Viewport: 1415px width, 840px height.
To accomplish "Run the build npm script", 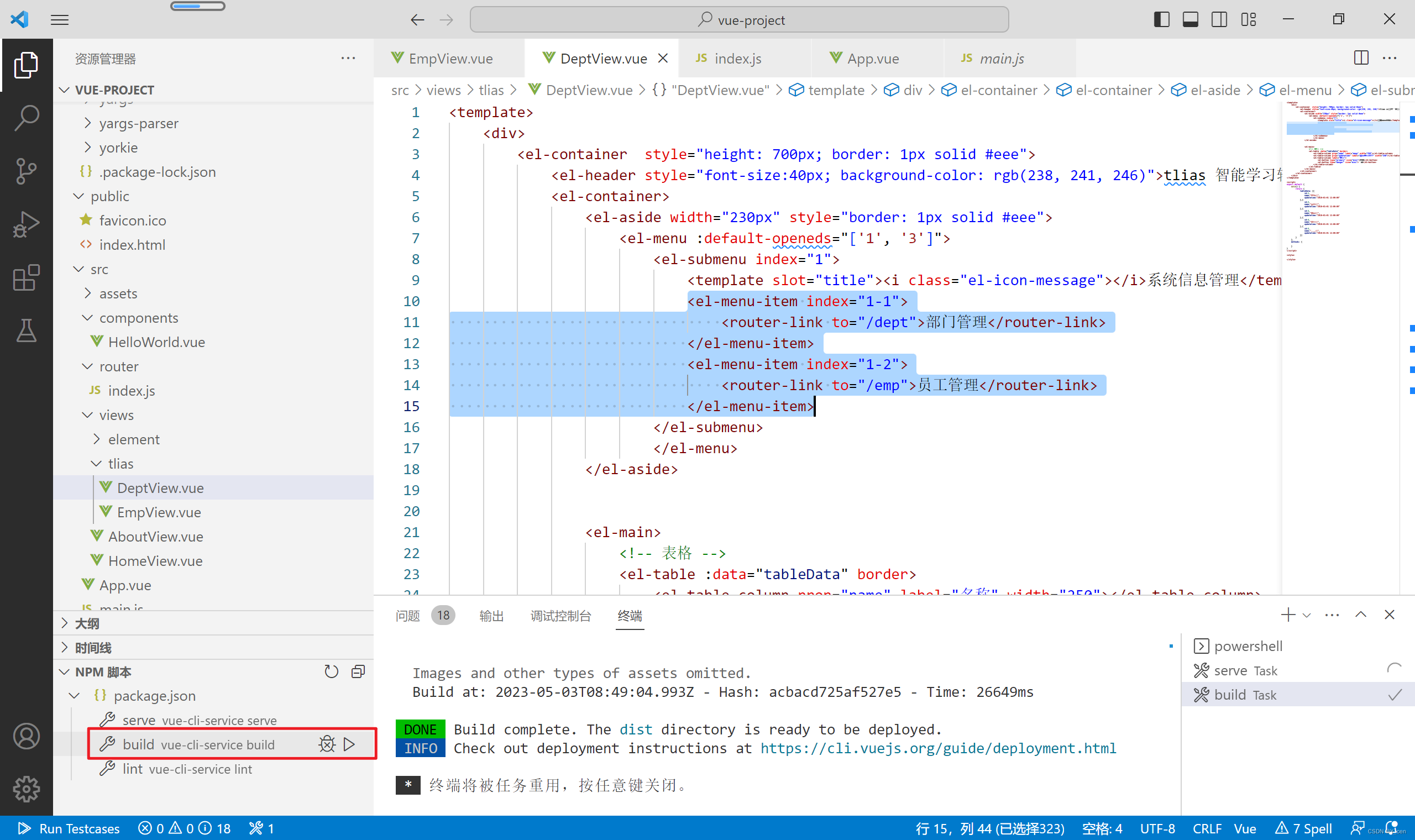I will pos(349,744).
